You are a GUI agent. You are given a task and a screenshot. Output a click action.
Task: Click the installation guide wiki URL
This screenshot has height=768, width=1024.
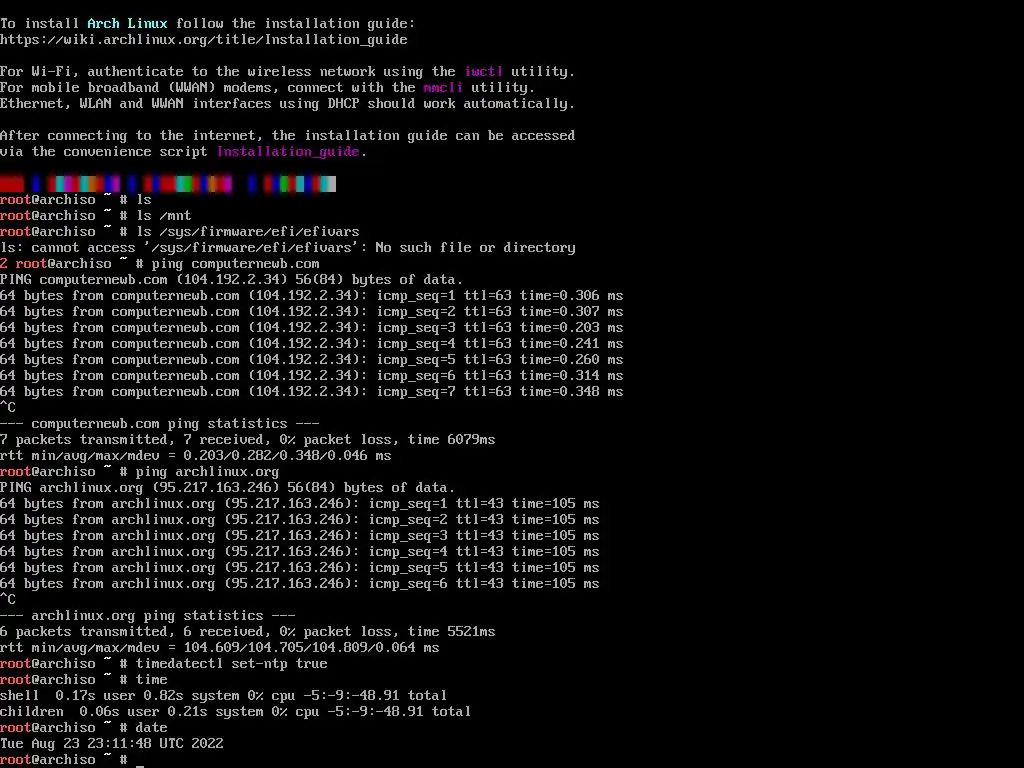click(x=204, y=40)
